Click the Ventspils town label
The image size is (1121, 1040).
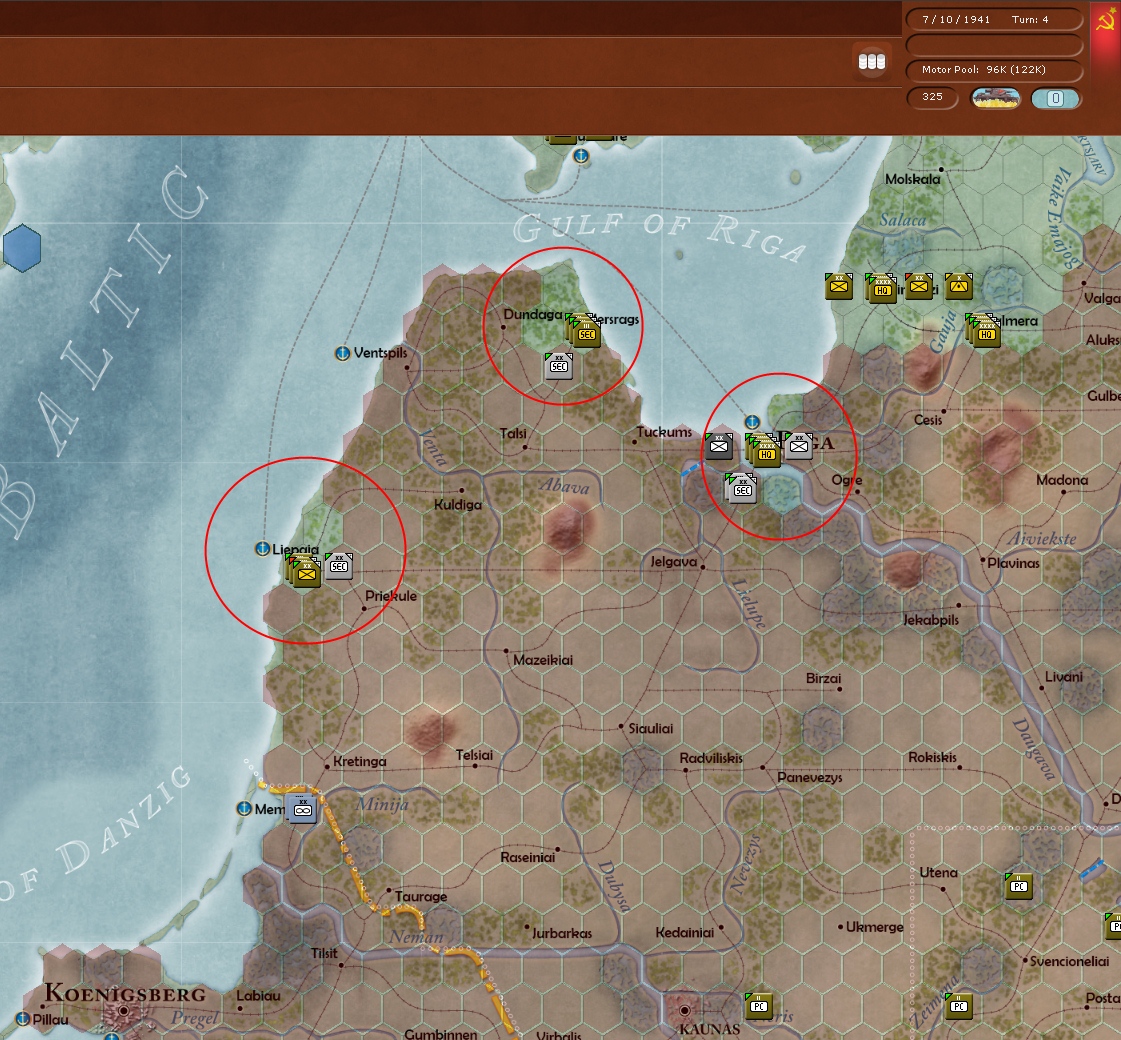[380, 352]
